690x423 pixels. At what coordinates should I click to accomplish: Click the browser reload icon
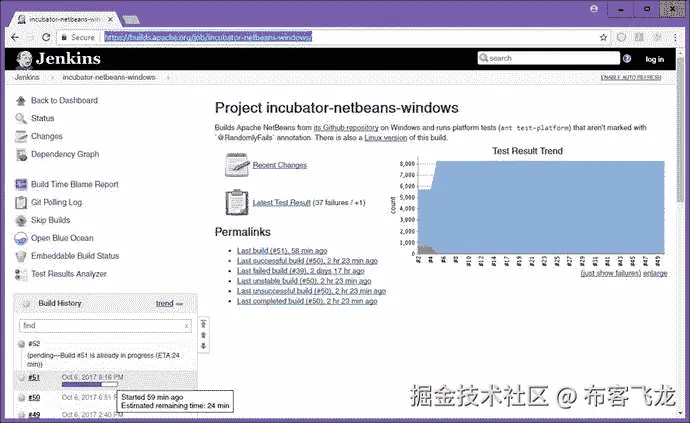point(46,37)
